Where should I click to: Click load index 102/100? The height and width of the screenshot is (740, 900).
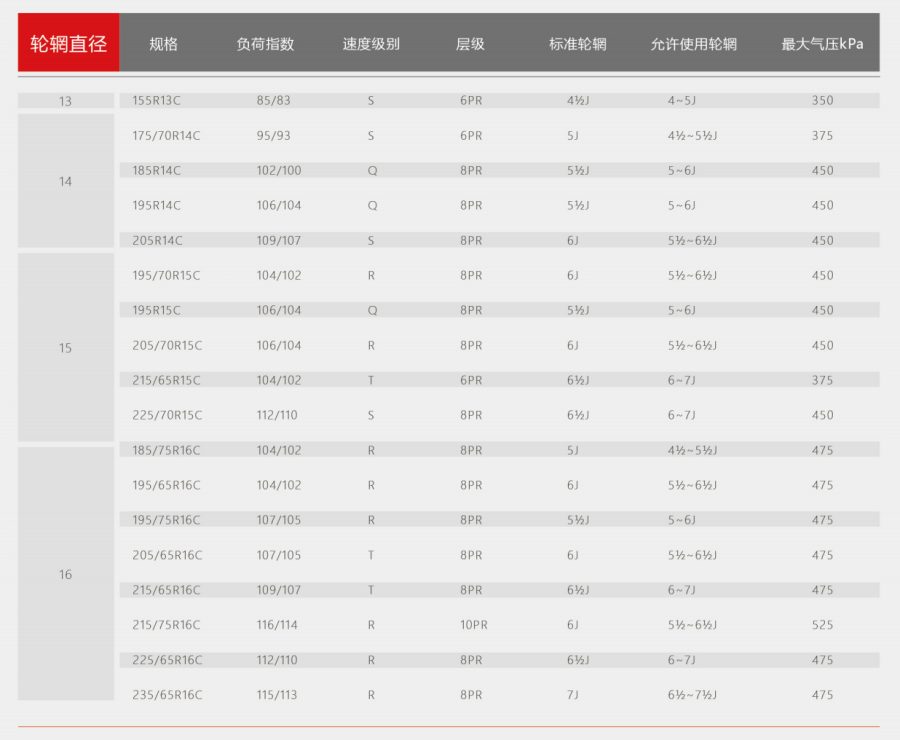tap(278, 171)
